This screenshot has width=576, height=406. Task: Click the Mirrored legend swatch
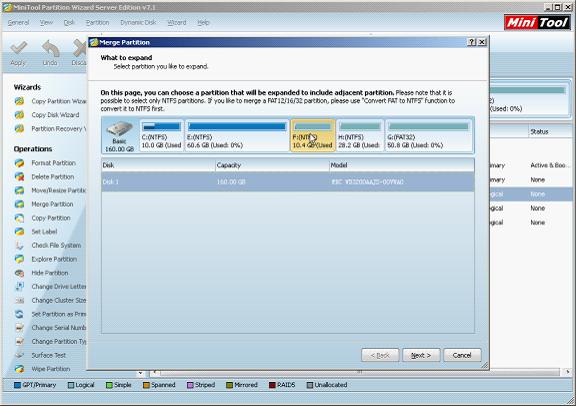[229, 385]
